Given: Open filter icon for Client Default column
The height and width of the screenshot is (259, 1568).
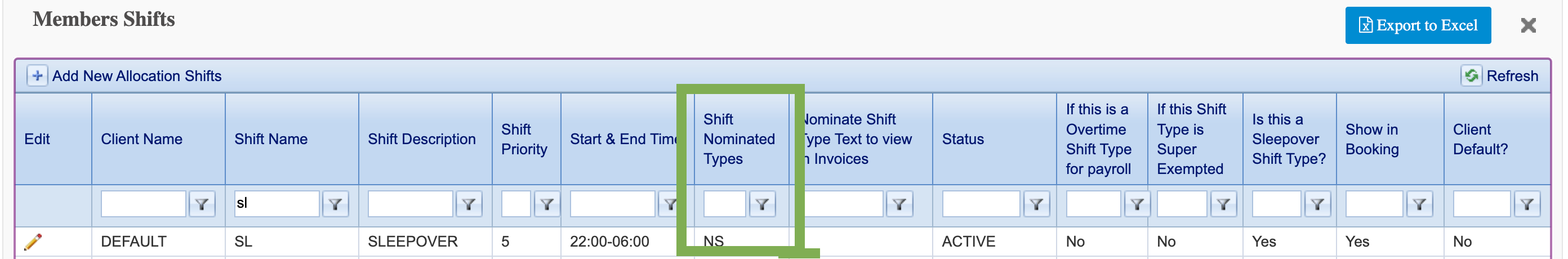Looking at the screenshot, I should click(1527, 204).
